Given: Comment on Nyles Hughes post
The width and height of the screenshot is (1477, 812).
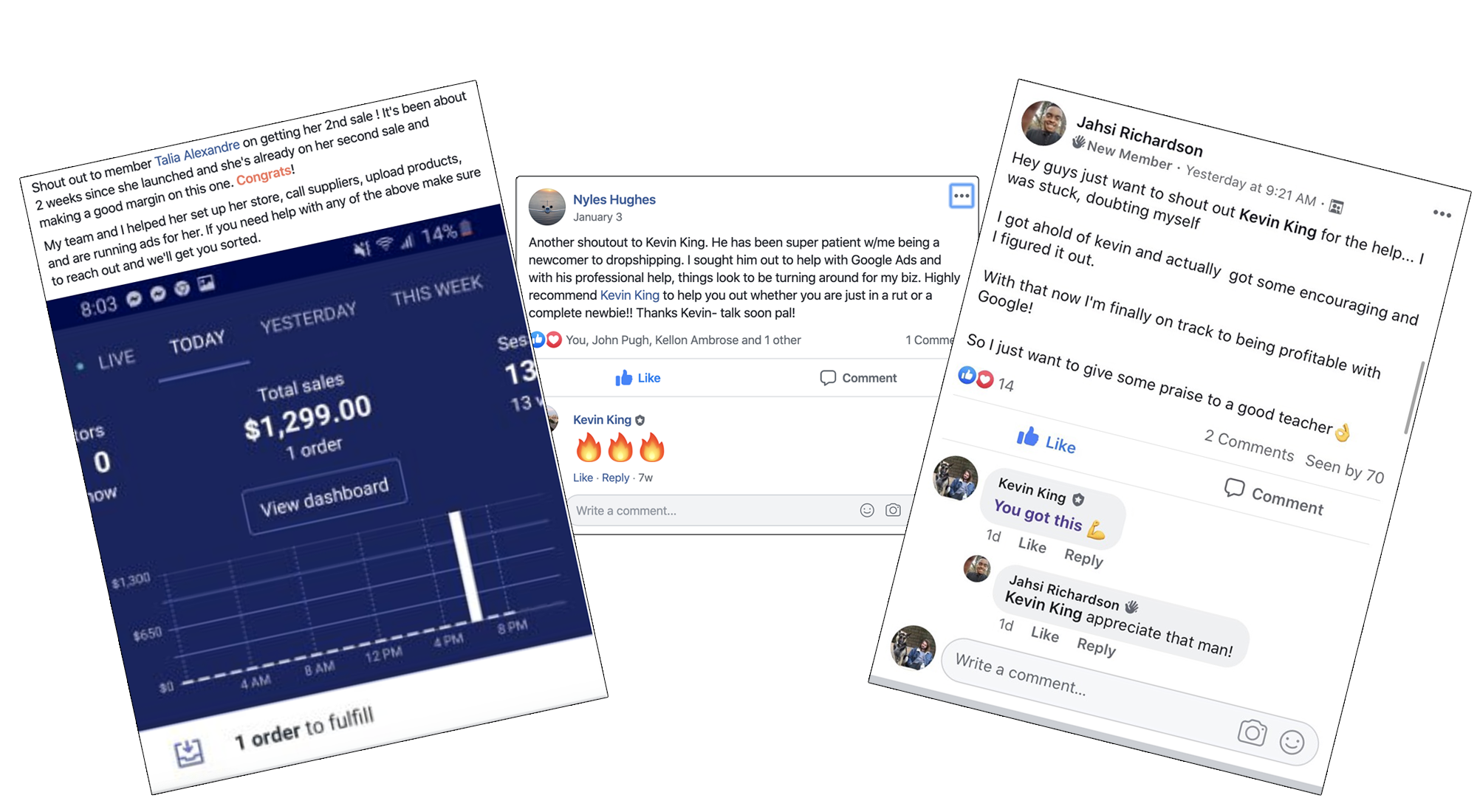Looking at the screenshot, I should click(858, 378).
